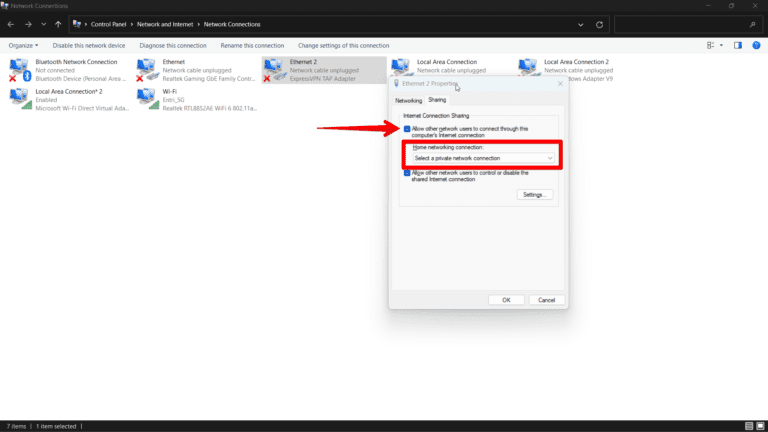Click Control Panel in address bar

coord(108,24)
